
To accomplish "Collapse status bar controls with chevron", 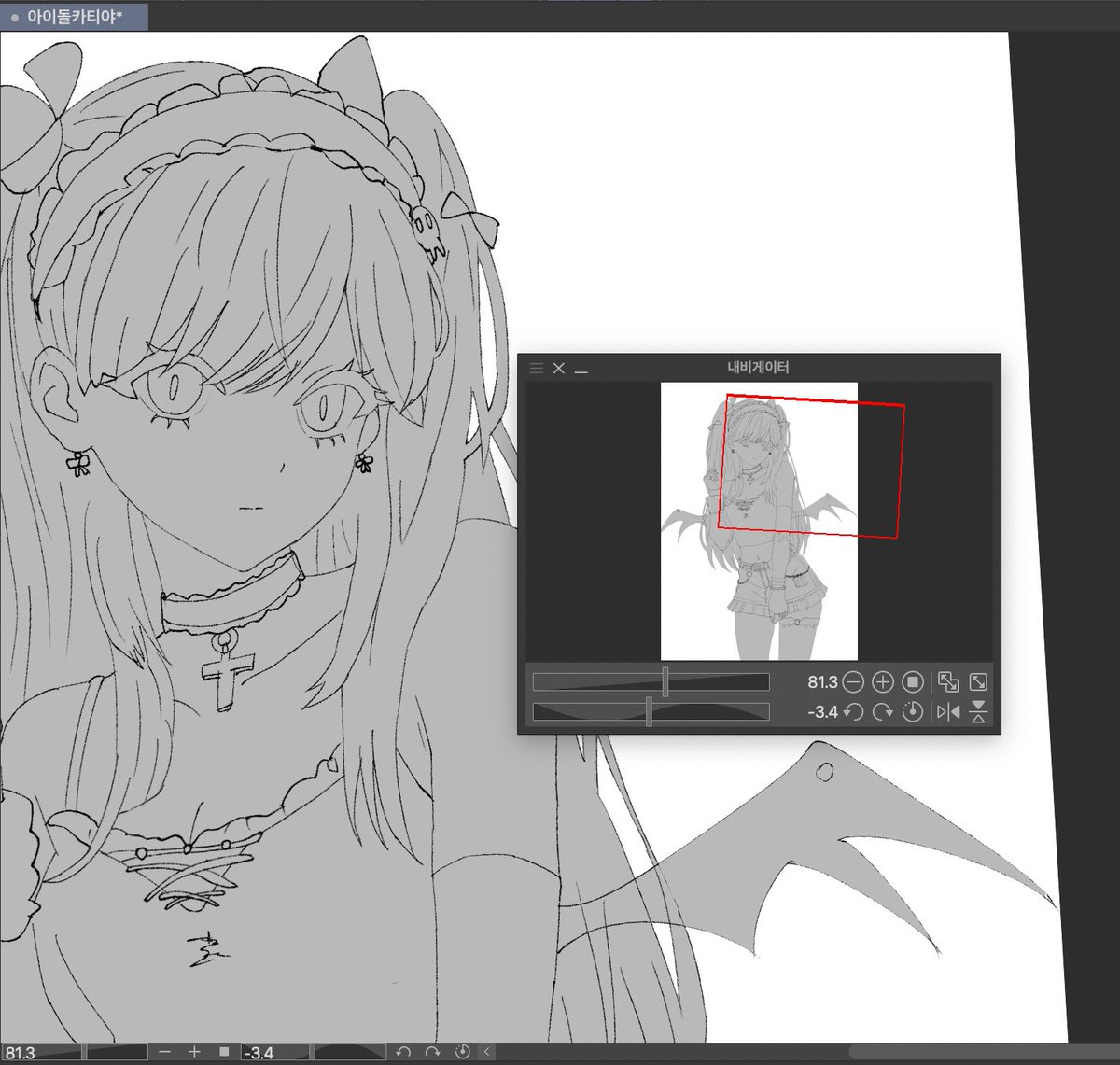I will tap(485, 1052).
